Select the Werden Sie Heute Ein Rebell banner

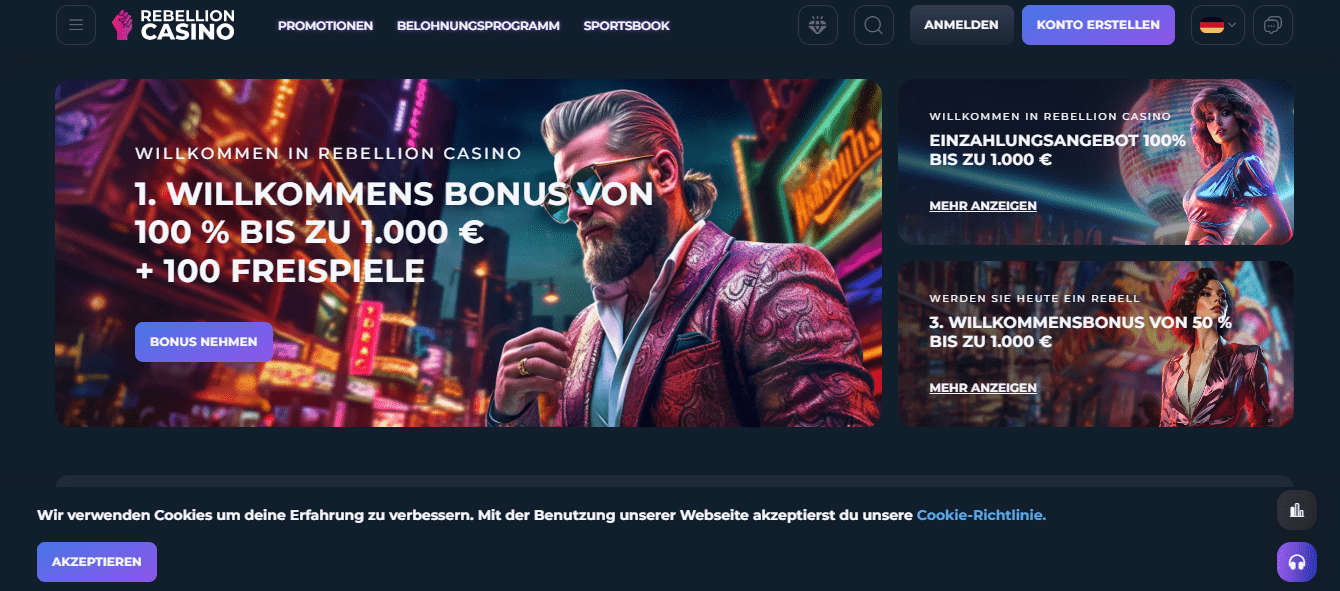click(1096, 344)
